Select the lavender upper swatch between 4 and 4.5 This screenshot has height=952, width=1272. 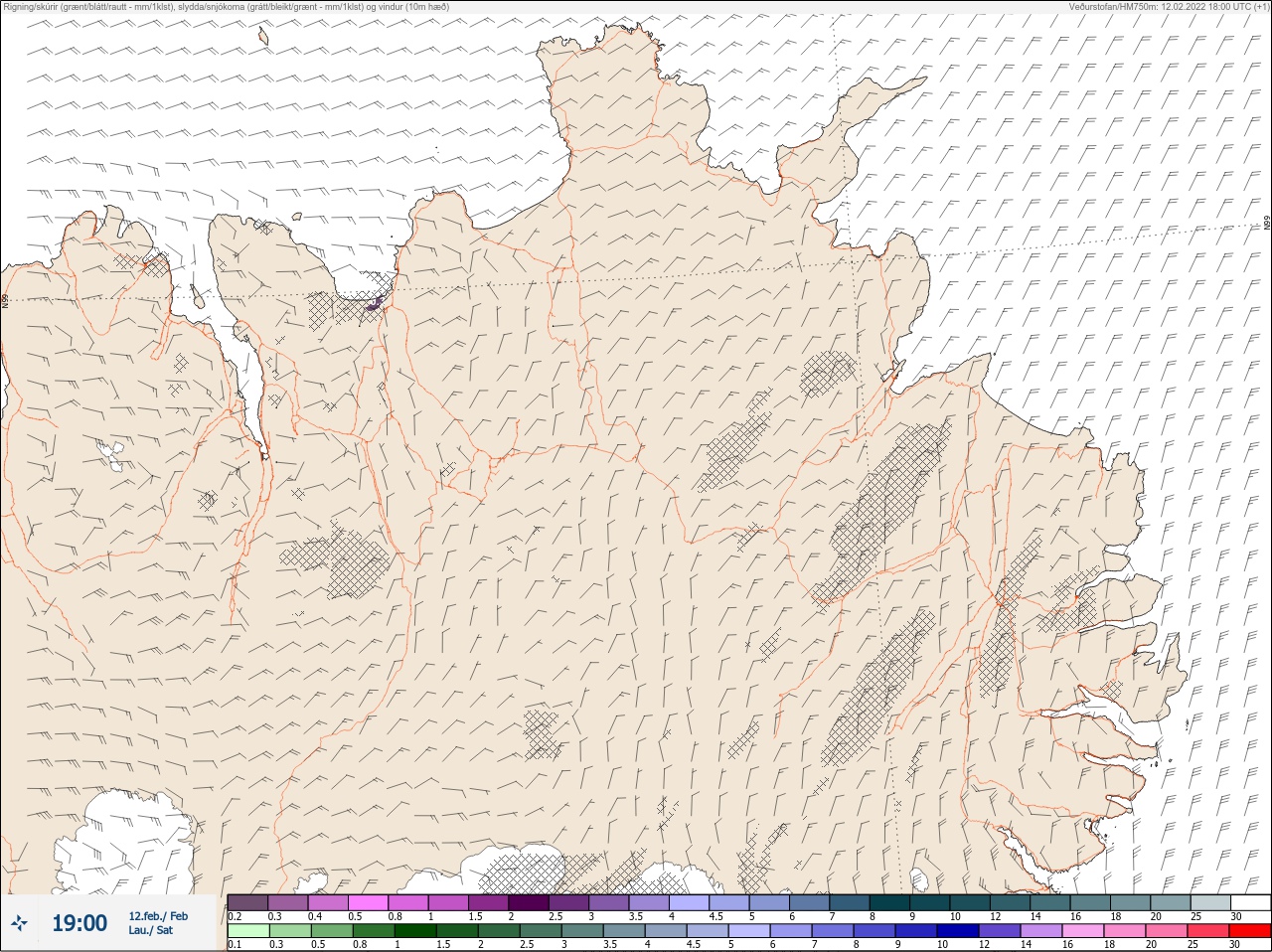tap(689, 902)
